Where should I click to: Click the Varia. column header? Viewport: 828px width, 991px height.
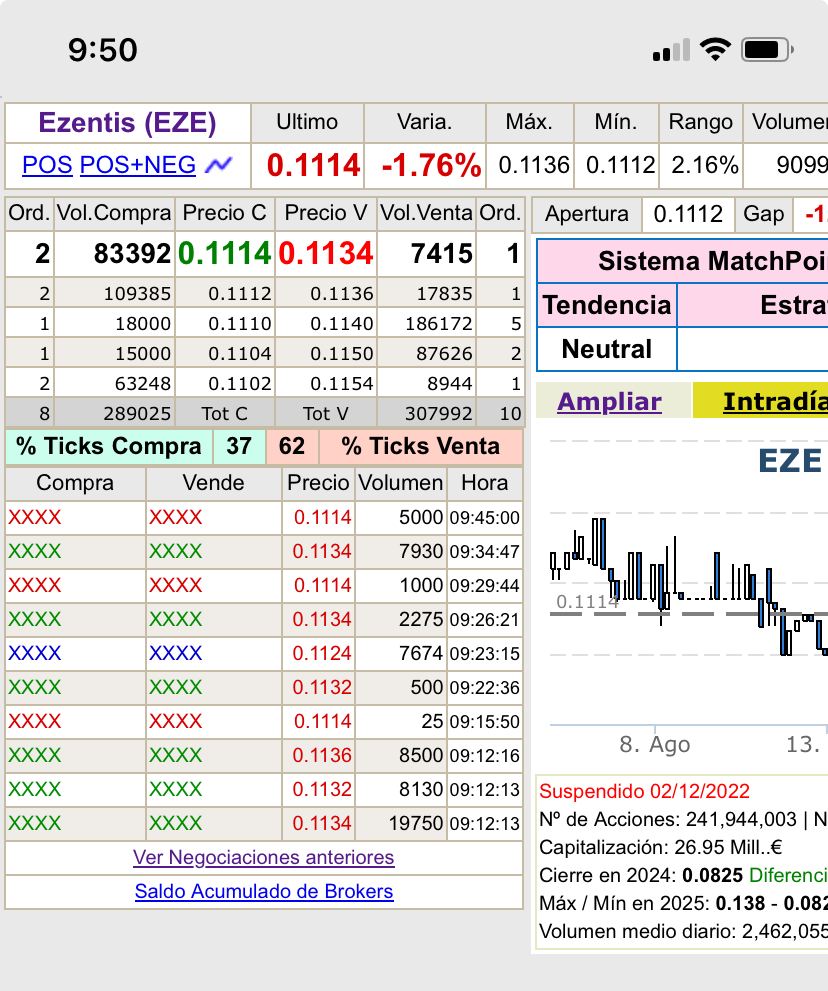click(x=425, y=122)
